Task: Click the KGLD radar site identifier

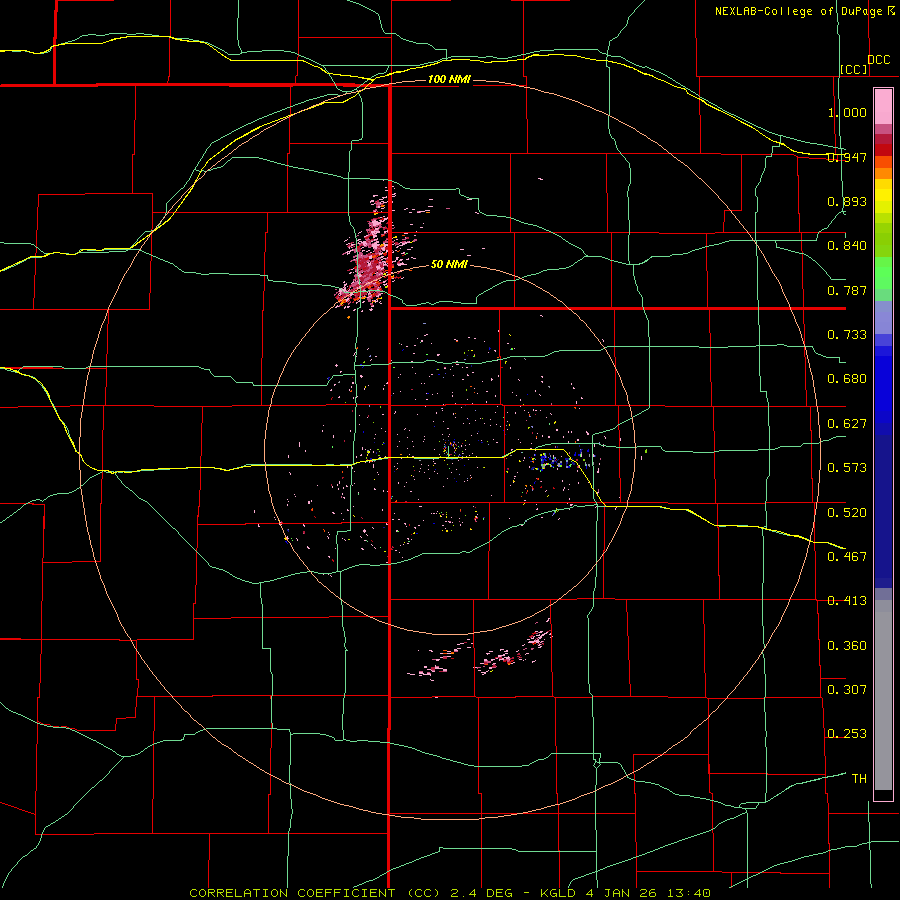Action: tap(558, 893)
